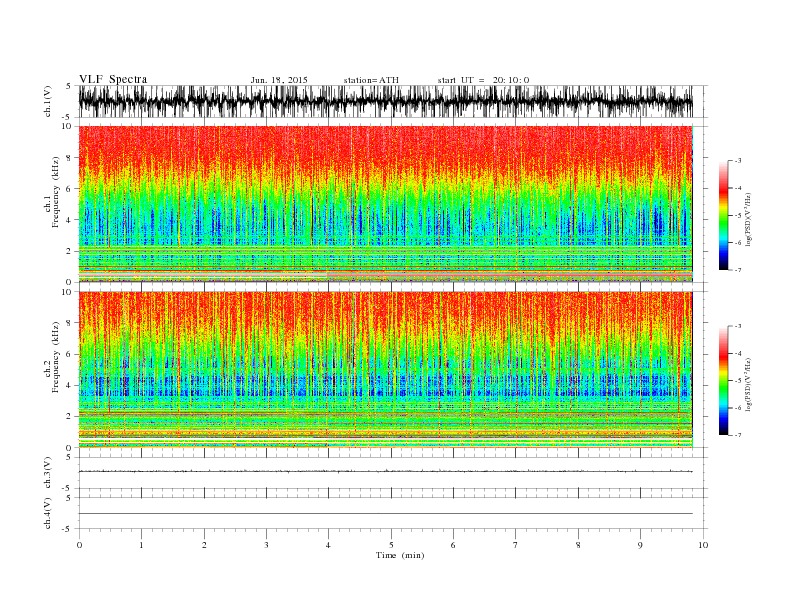Click the "ch.3(V)" axis label
This screenshot has width=792, height=612.
point(48,473)
